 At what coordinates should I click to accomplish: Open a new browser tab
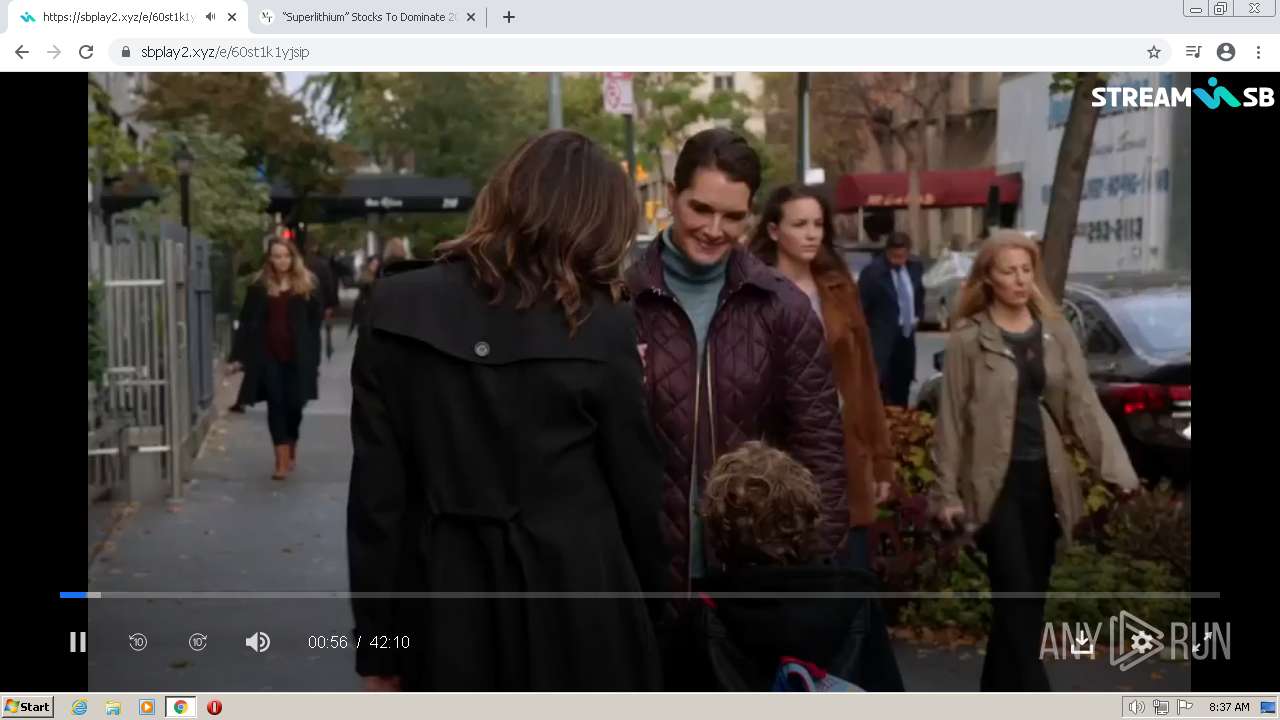(x=509, y=17)
